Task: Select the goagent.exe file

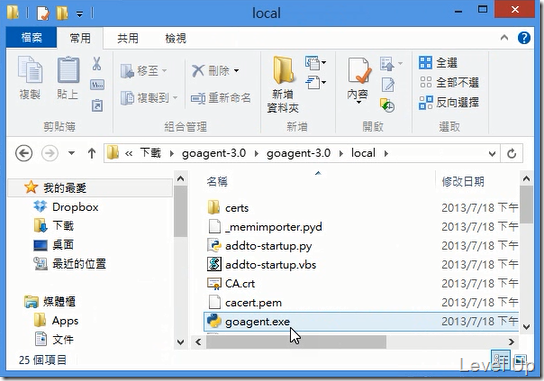Action: [x=361, y=321]
